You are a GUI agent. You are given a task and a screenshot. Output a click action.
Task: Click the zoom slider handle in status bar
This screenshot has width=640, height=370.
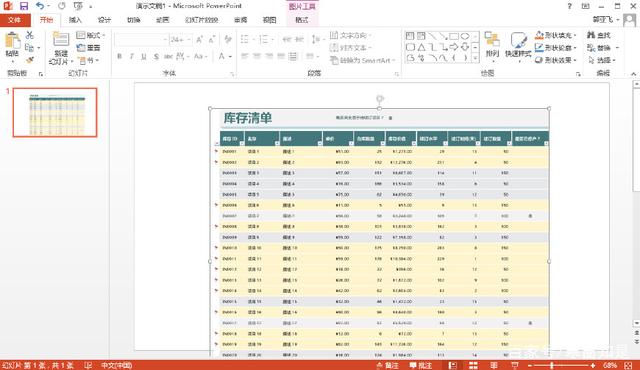coord(551,365)
